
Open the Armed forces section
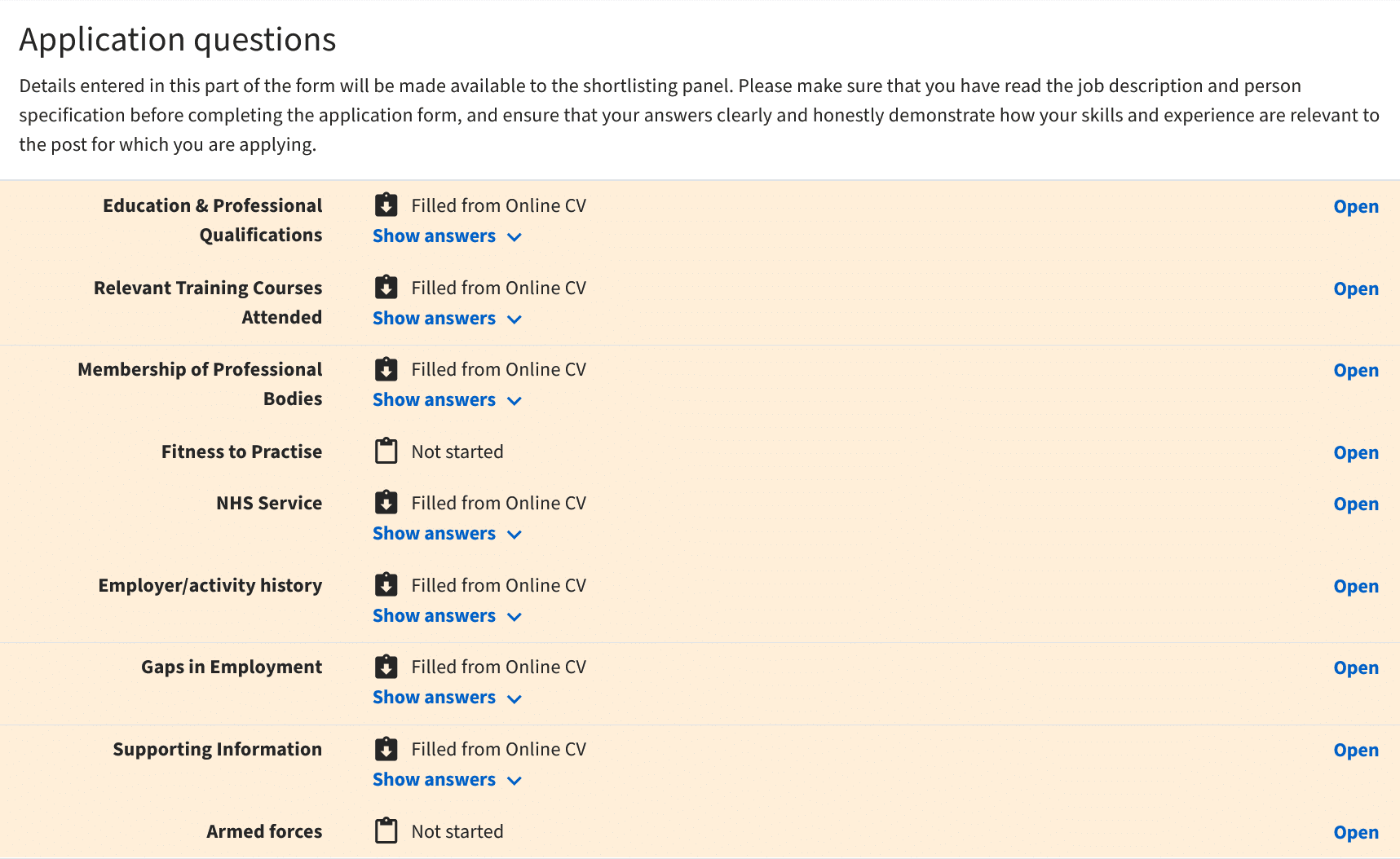tap(1356, 832)
